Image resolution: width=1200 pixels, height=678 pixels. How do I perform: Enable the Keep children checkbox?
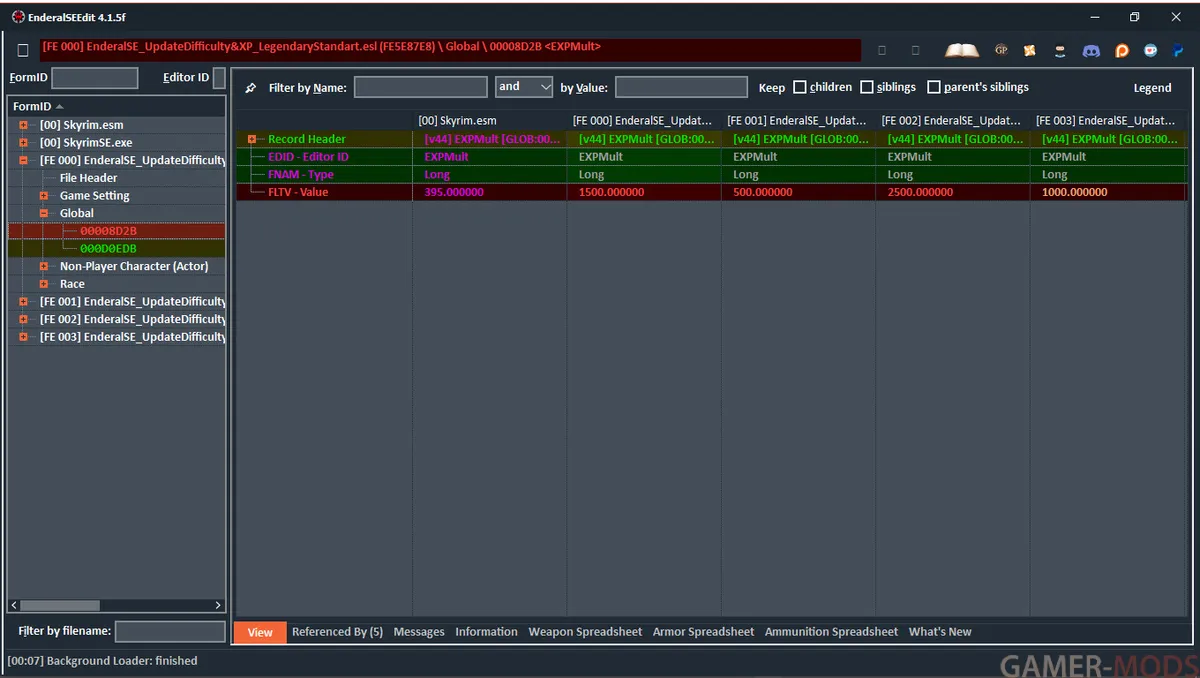[800, 87]
